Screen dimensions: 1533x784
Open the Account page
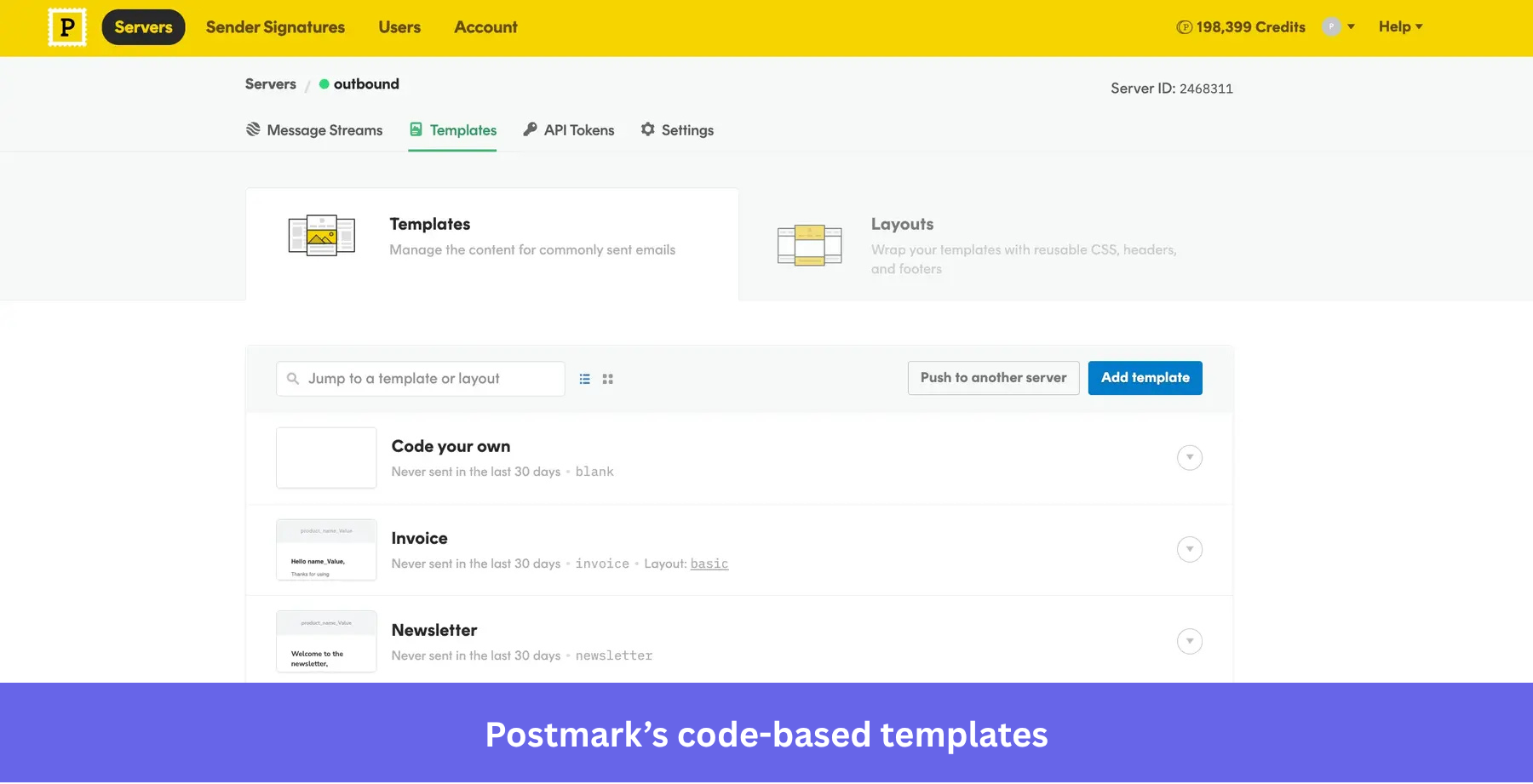[485, 27]
